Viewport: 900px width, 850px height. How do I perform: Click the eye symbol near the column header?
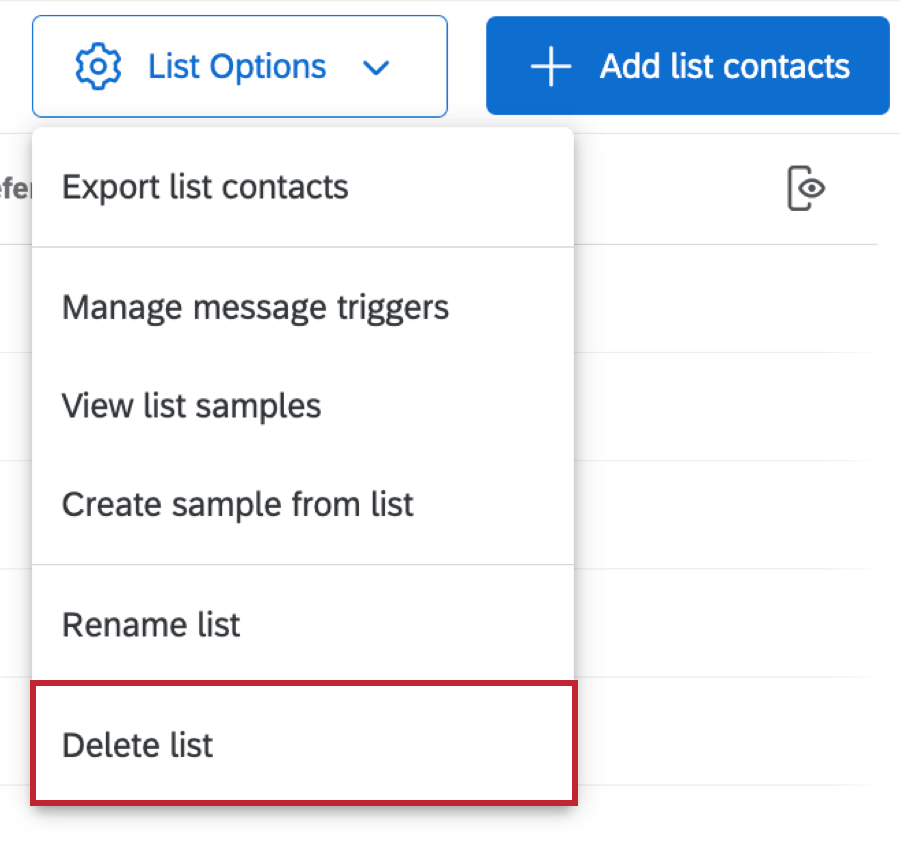pyautogui.click(x=807, y=188)
